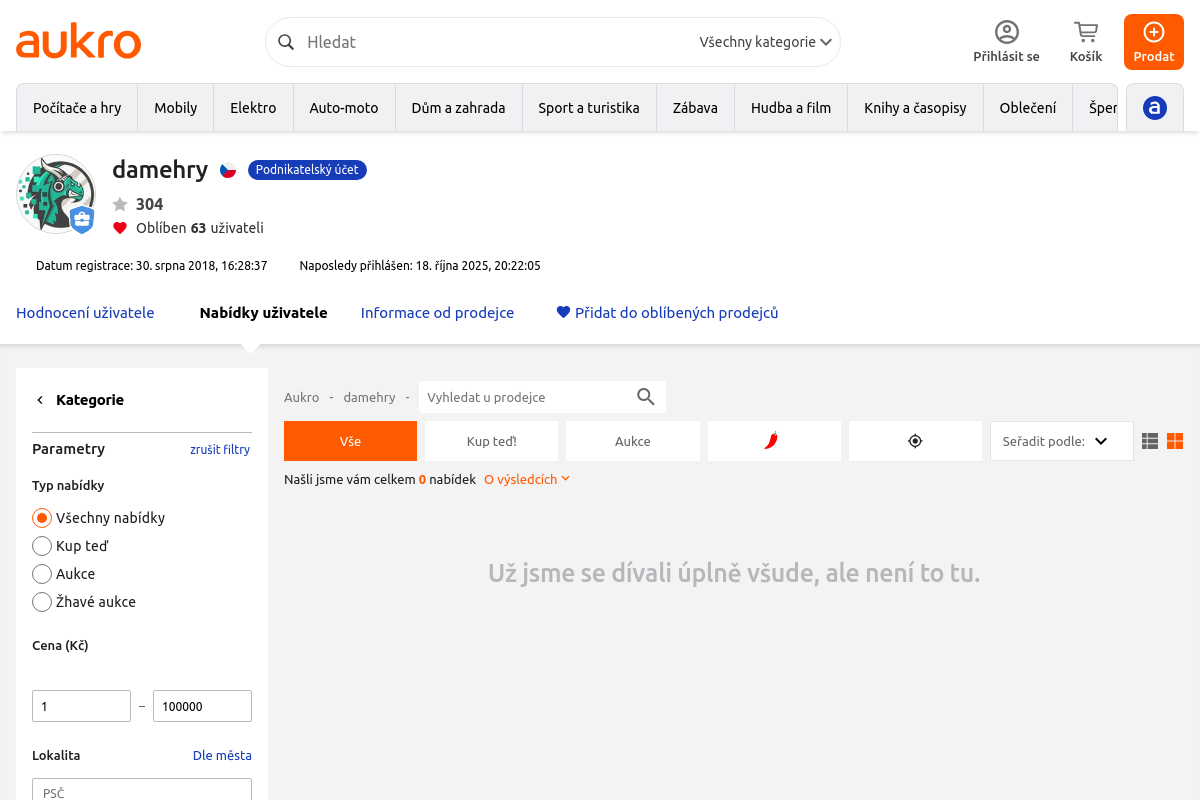Open Elektro category
Image resolution: width=1200 pixels, height=800 pixels.
253,108
